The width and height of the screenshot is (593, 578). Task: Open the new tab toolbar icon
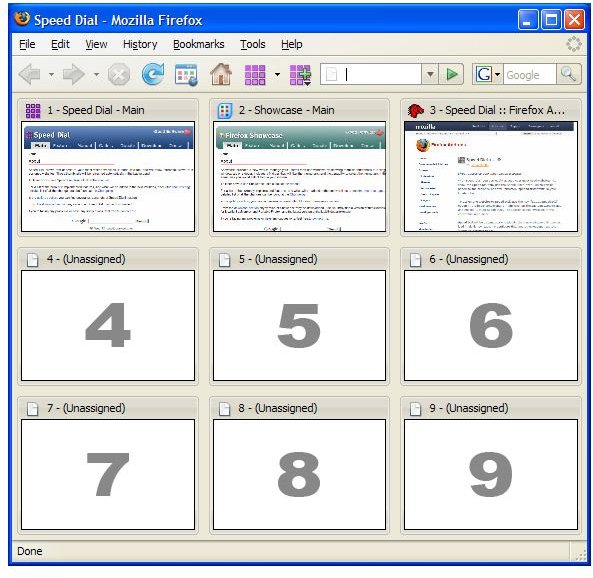point(186,75)
